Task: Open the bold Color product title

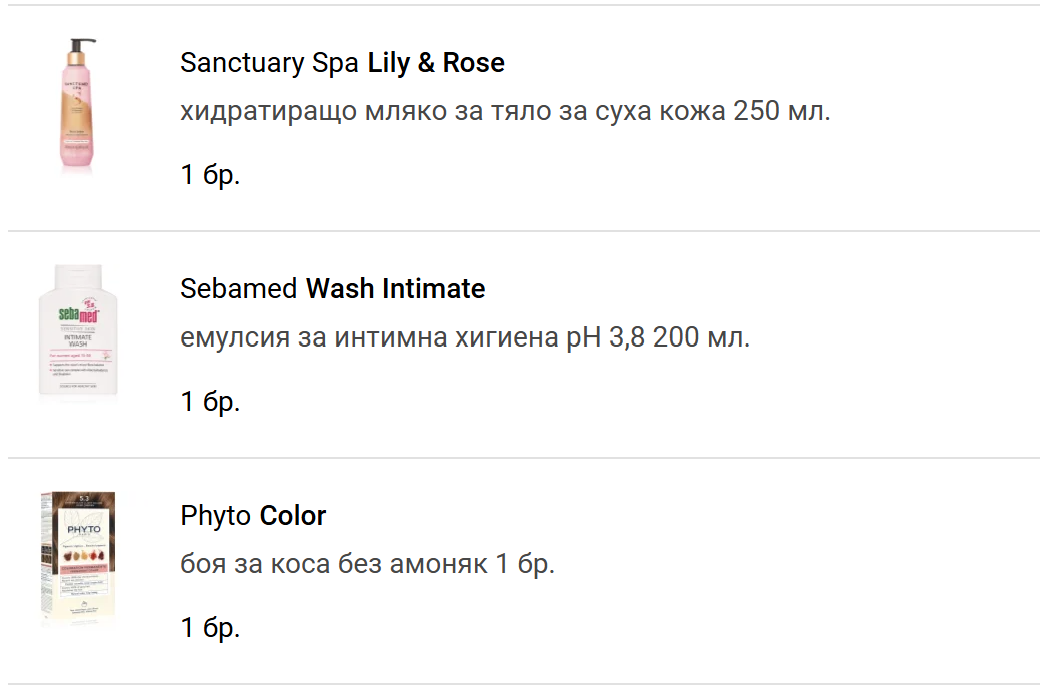Action: (x=293, y=516)
